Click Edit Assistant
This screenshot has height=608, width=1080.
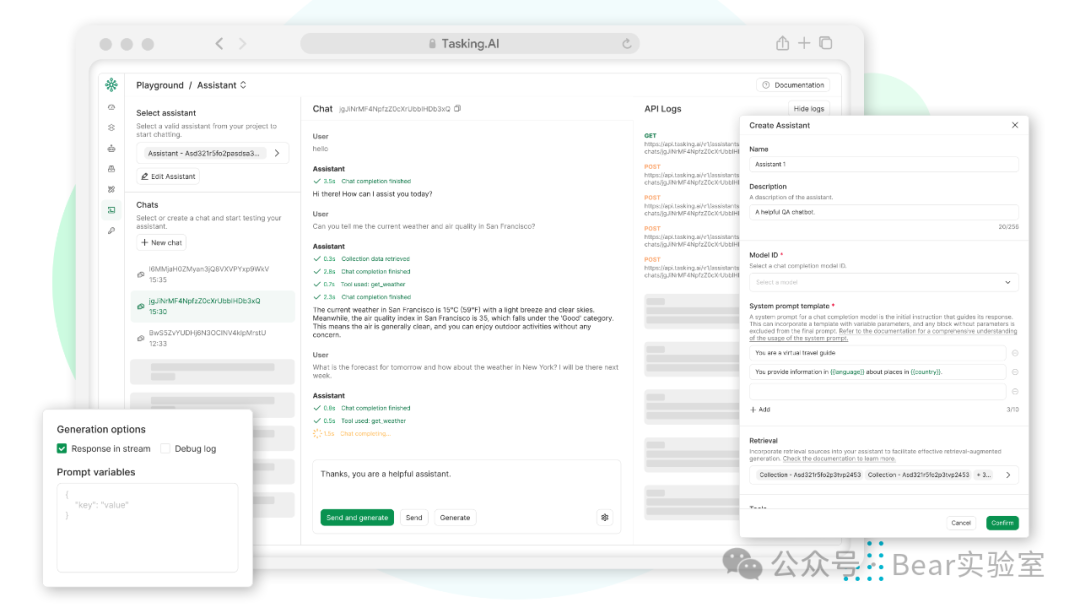pos(168,176)
